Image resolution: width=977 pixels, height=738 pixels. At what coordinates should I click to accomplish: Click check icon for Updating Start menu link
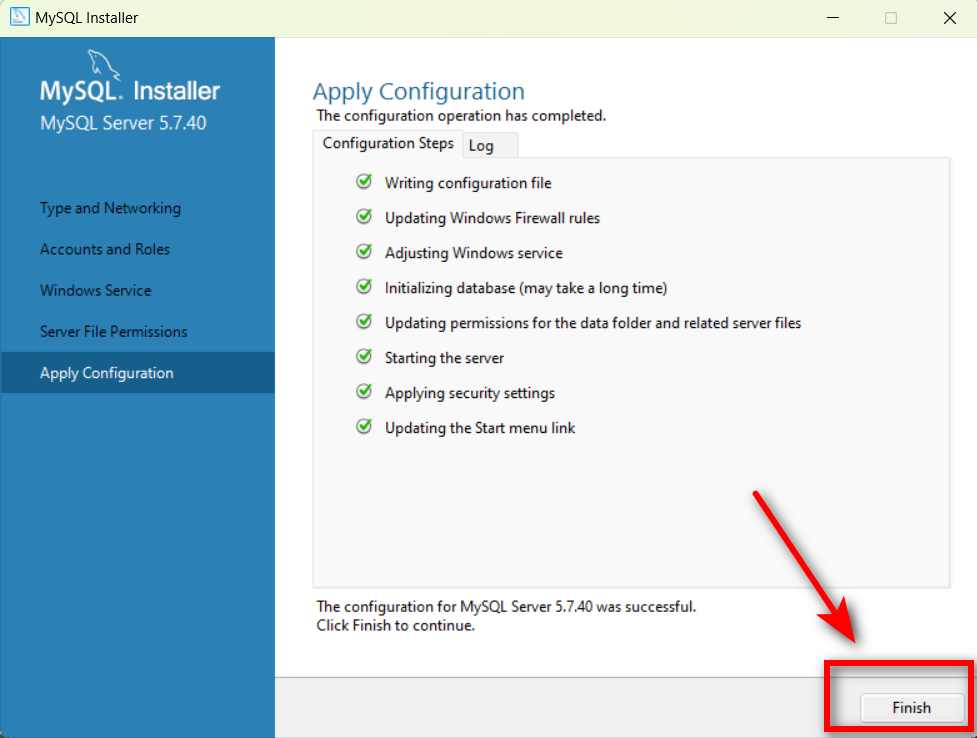click(364, 426)
